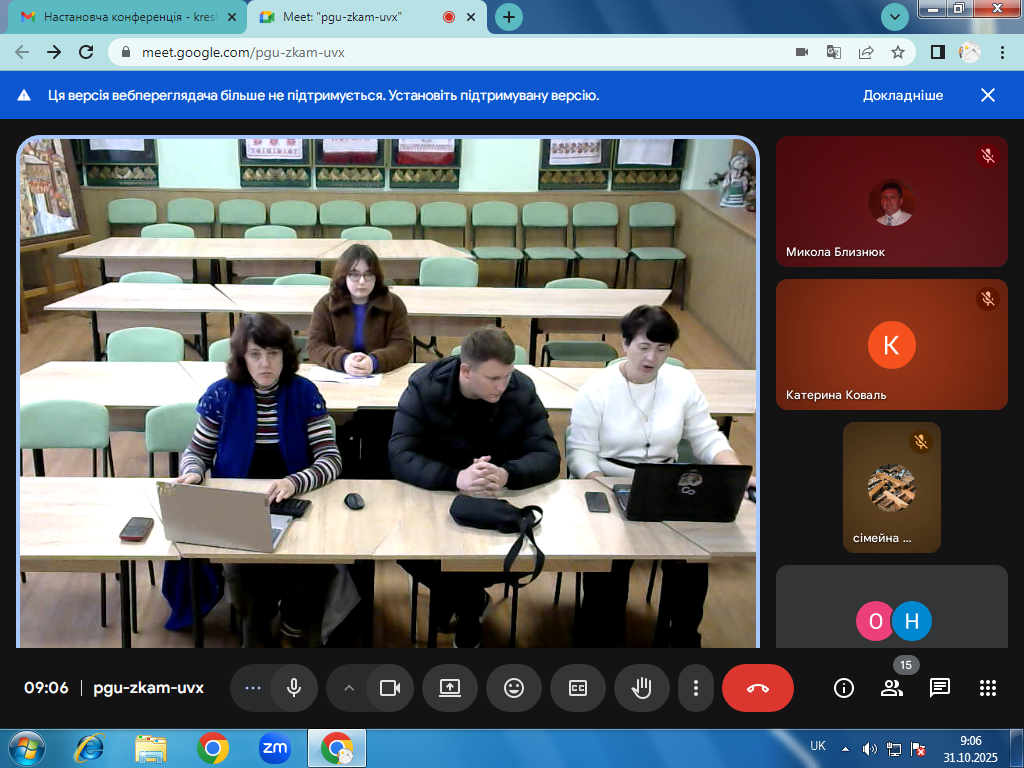Send a reaction with emoji button
1024x768 pixels.
coord(514,688)
